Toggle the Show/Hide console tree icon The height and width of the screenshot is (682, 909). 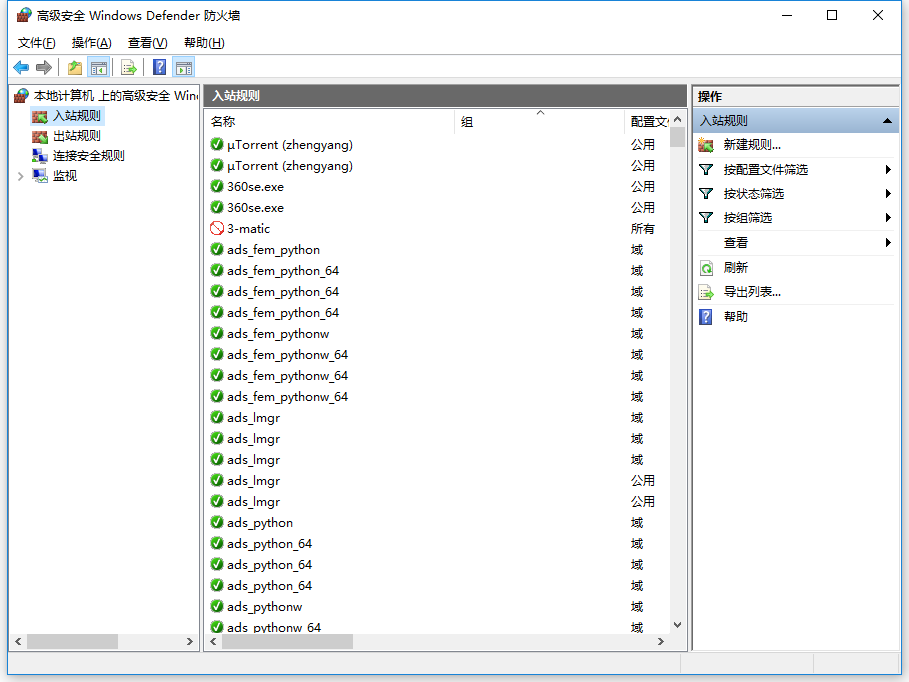99,68
